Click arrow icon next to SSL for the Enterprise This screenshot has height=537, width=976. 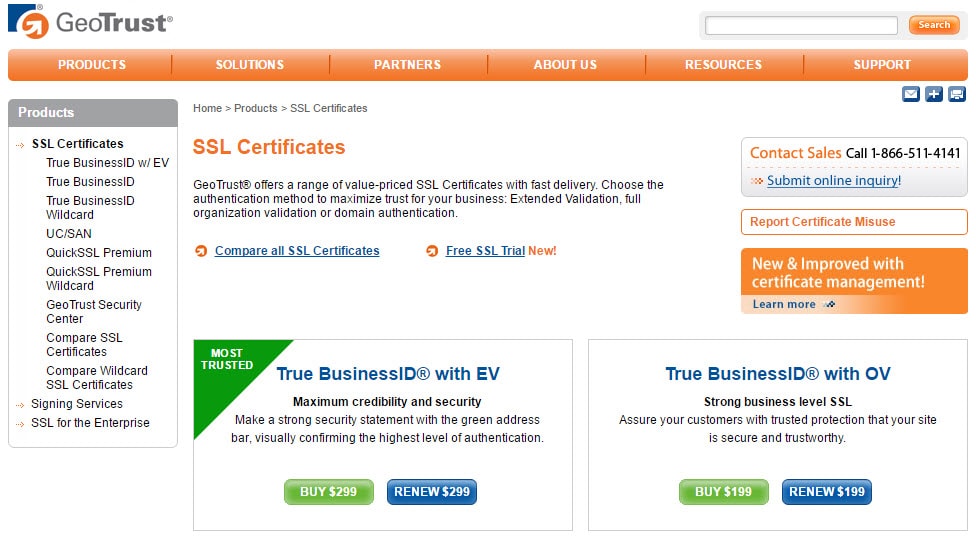click(21, 424)
